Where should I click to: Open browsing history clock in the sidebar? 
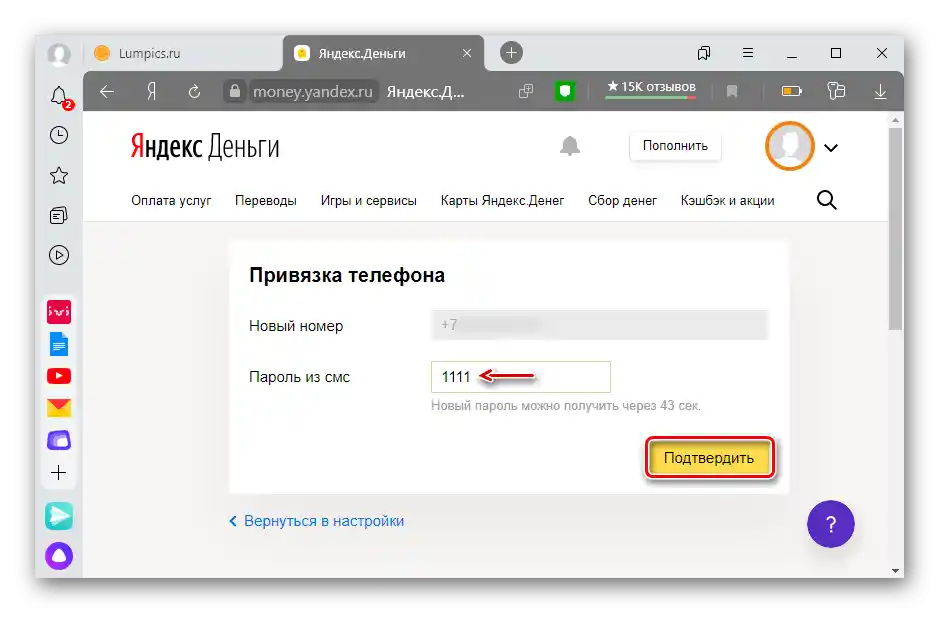point(58,135)
